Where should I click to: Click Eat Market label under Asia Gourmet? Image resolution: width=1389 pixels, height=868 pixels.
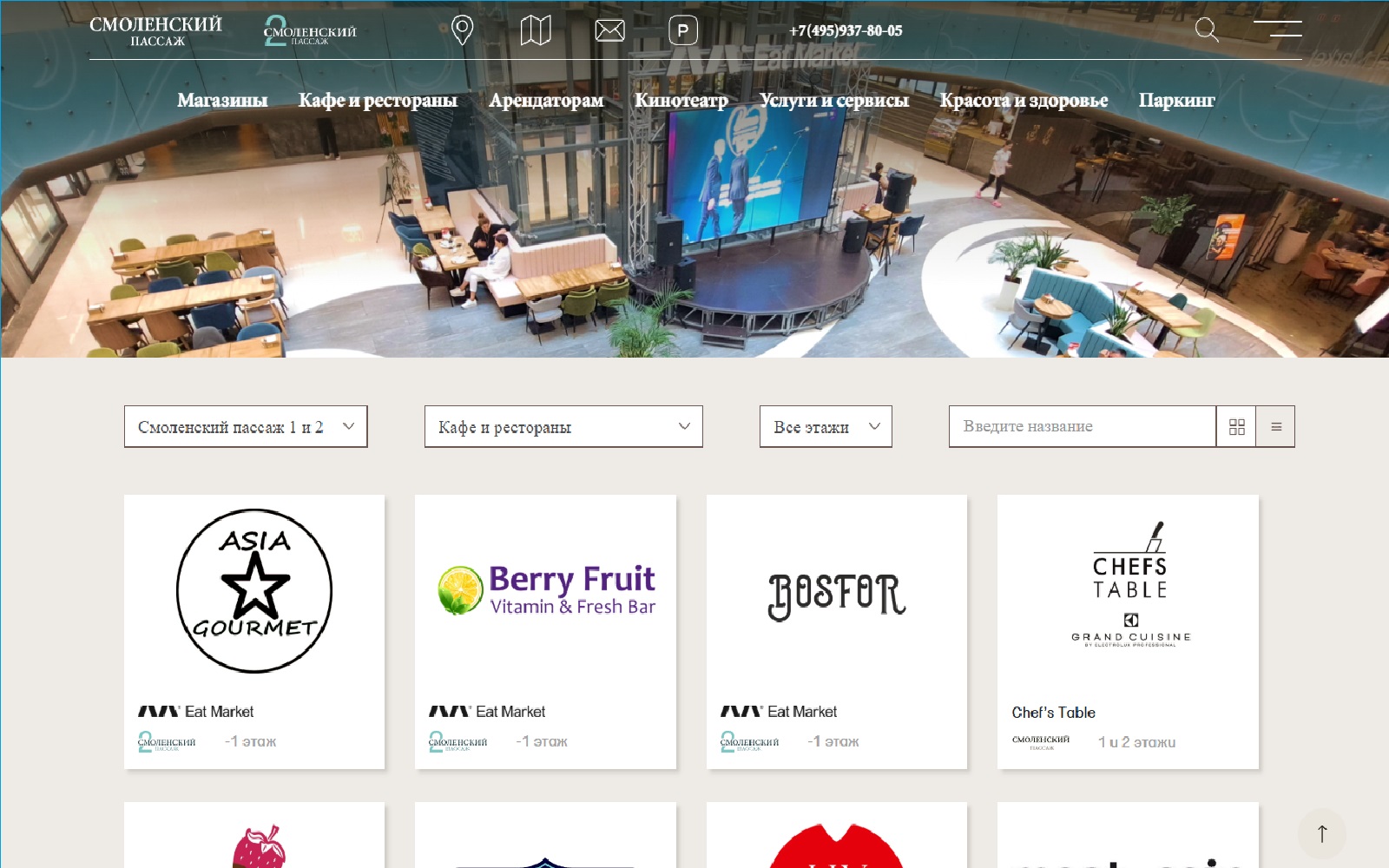pos(196,712)
